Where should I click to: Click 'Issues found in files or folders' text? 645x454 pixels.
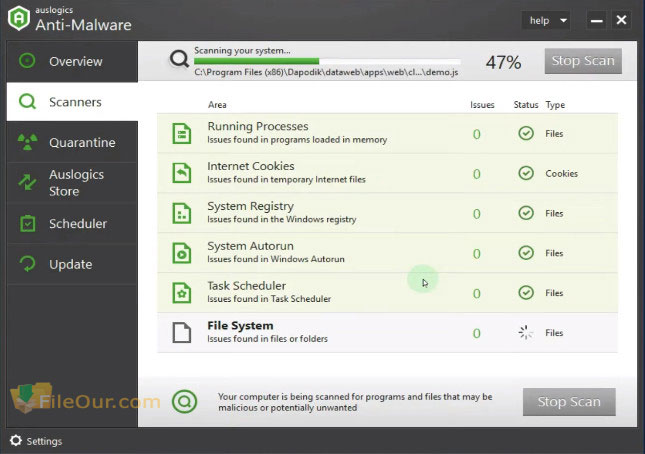coord(267,339)
